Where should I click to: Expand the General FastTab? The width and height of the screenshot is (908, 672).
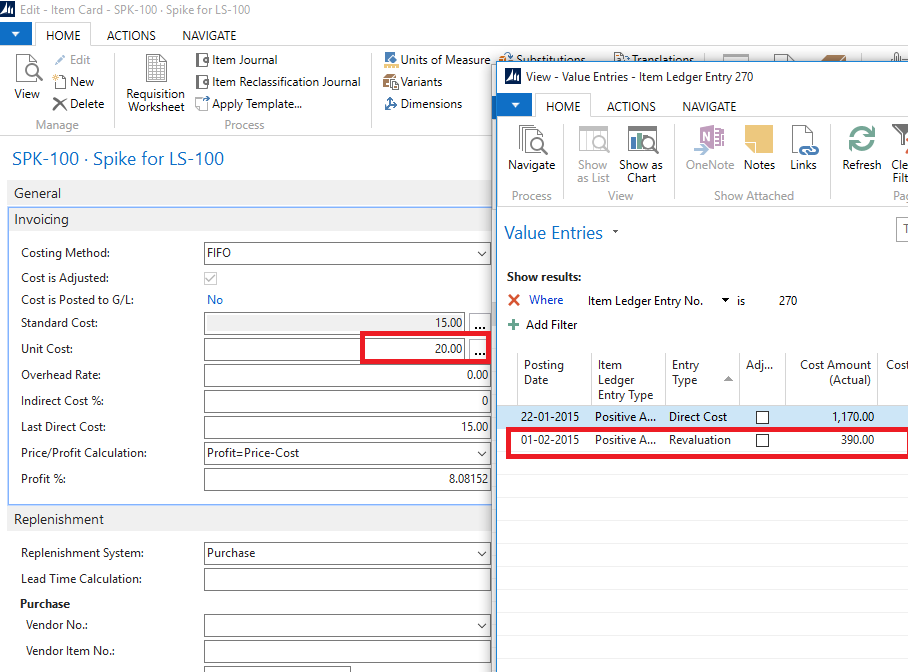tap(250, 193)
